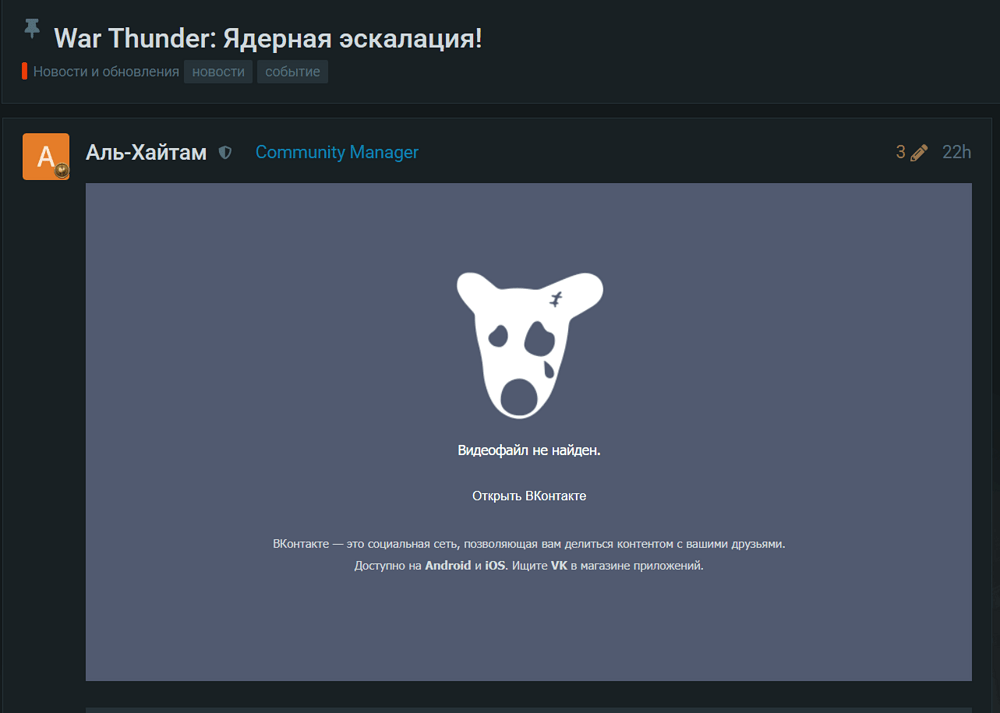Image resolution: width=1000 pixels, height=713 pixels.
Task: Follow the Открыть ВКонтакте link
Action: [x=529, y=496]
